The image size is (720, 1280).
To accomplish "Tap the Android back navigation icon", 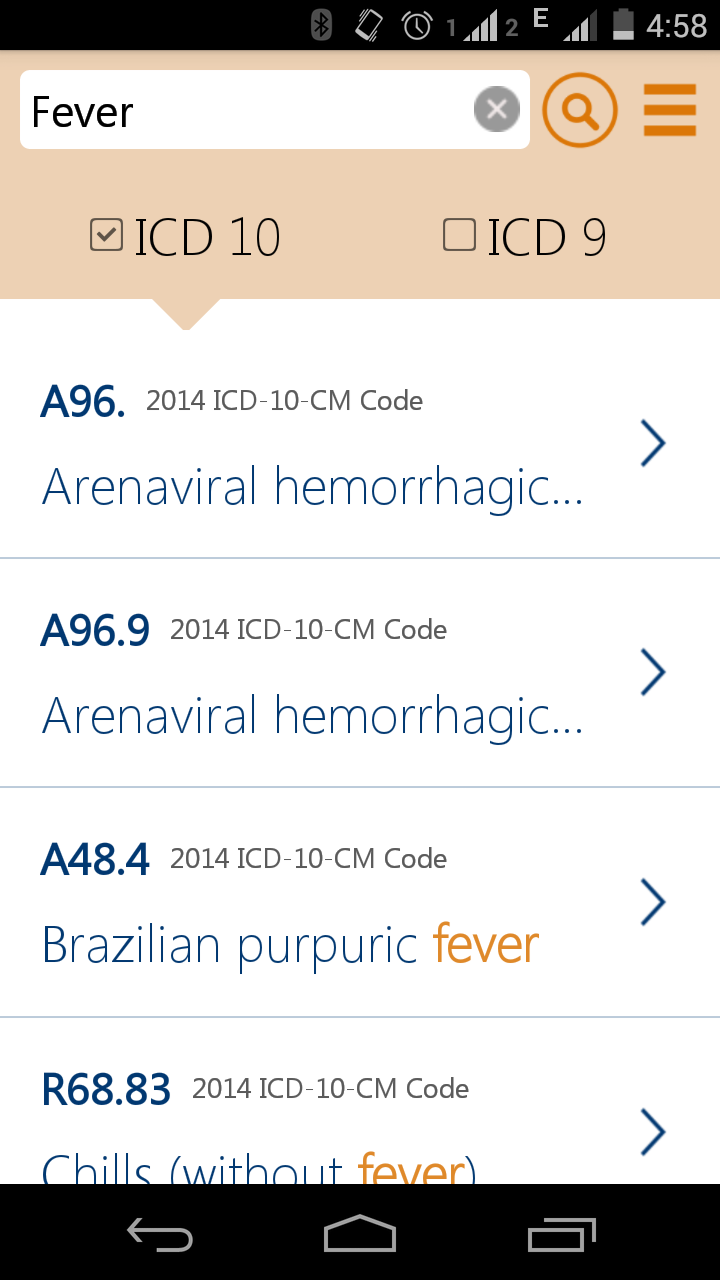I will pyautogui.click(x=160, y=1235).
